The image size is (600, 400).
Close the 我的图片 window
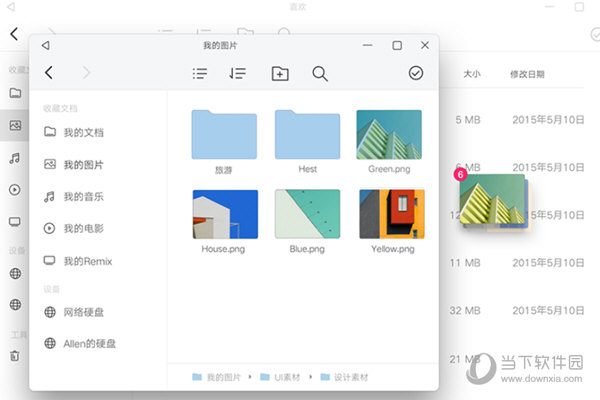click(x=425, y=45)
